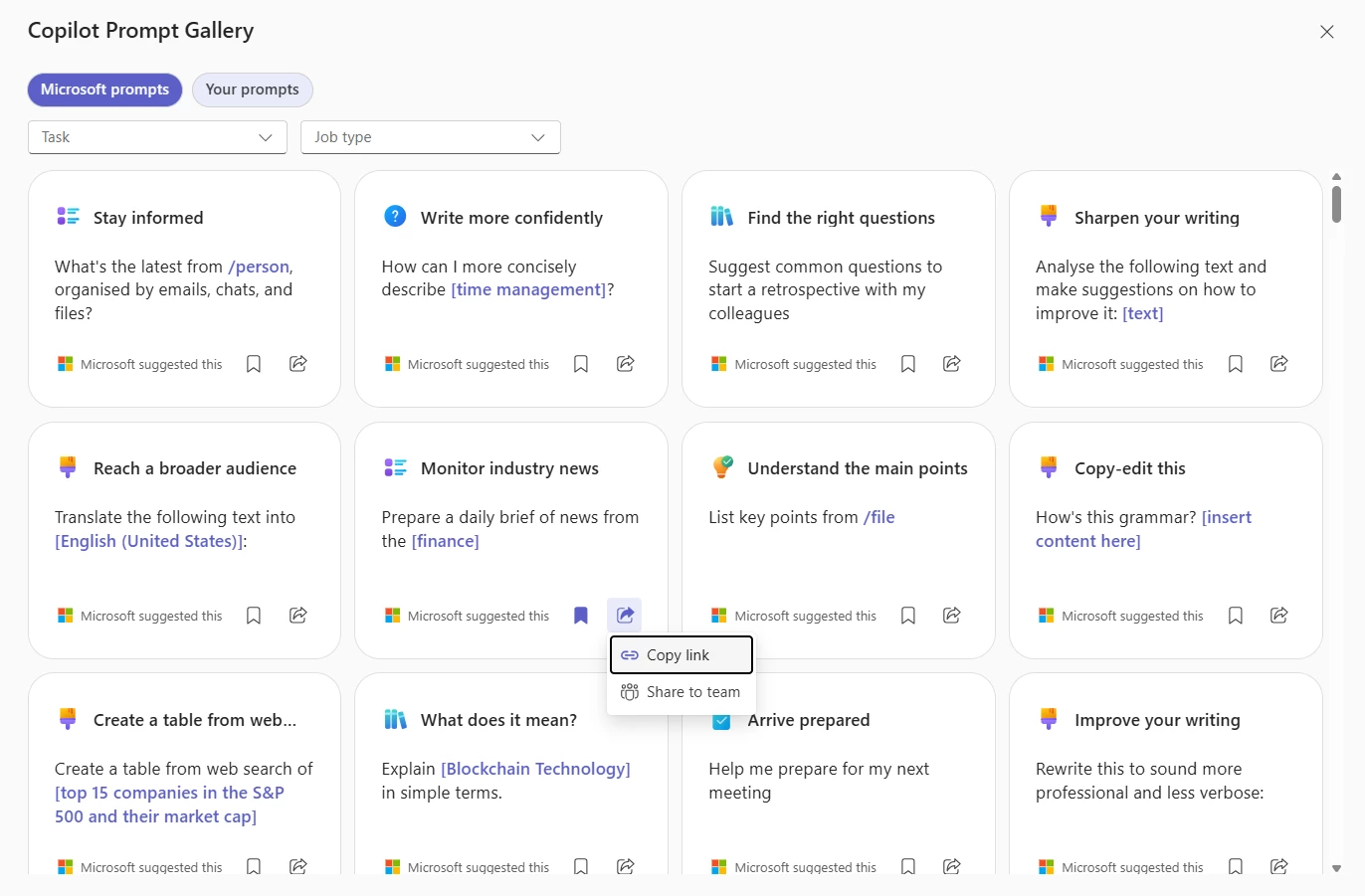Open the Write more confidently prompt title
The height and width of the screenshot is (896, 1365).
pos(511,218)
